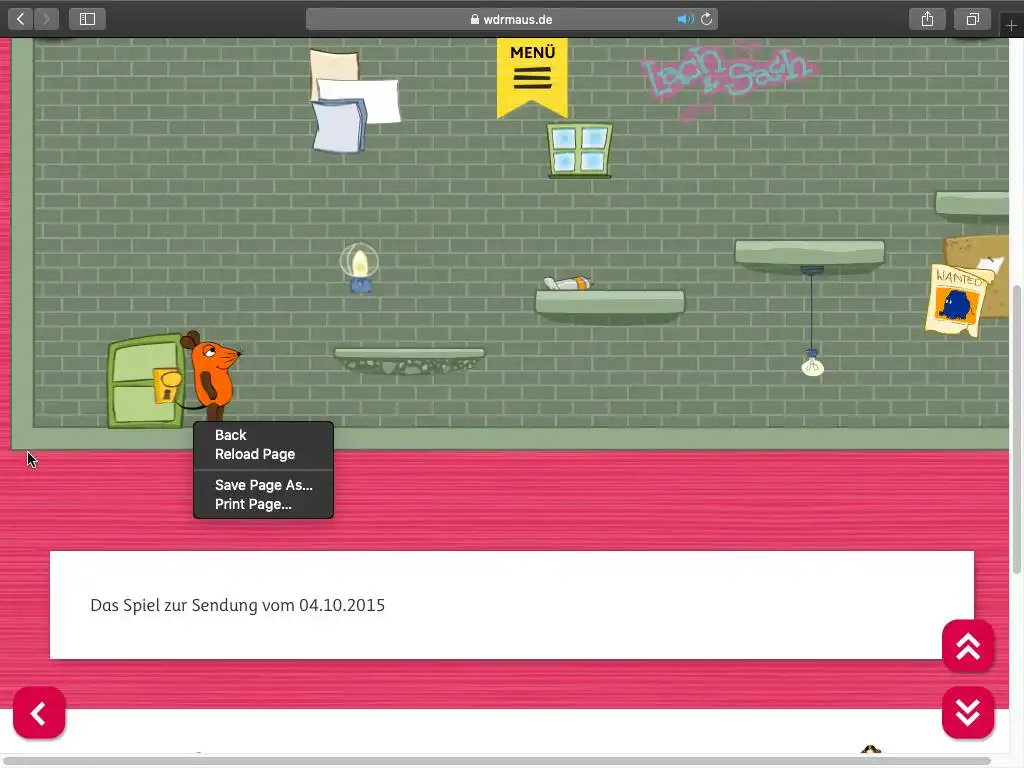
Task: Click the crumbling stone ledge
Action: (409, 360)
